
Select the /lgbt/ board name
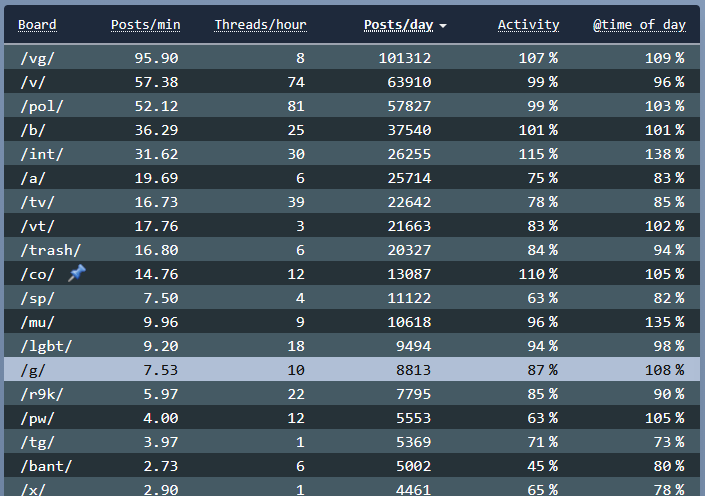[x=46, y=346]
